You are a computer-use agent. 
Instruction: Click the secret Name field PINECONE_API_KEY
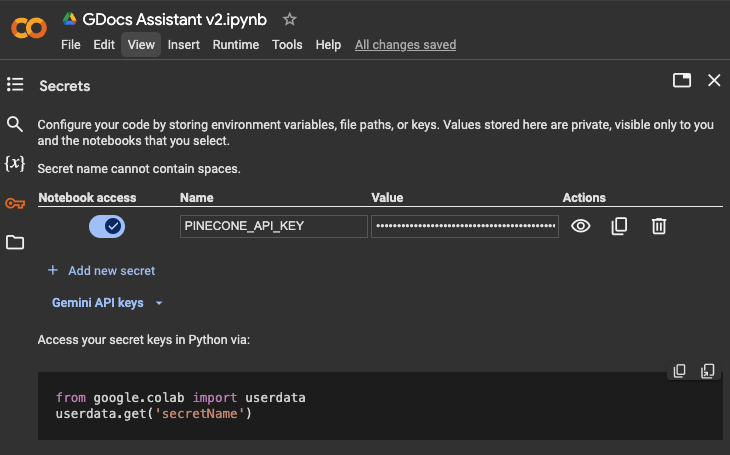[273, 226]
